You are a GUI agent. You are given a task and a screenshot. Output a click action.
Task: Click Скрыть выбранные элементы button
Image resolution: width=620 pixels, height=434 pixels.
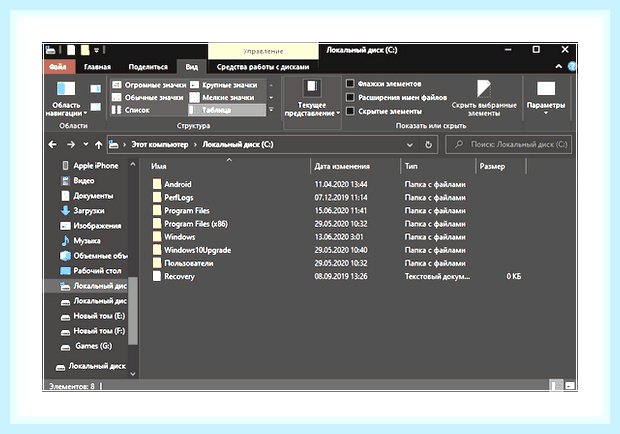point(484,98)
